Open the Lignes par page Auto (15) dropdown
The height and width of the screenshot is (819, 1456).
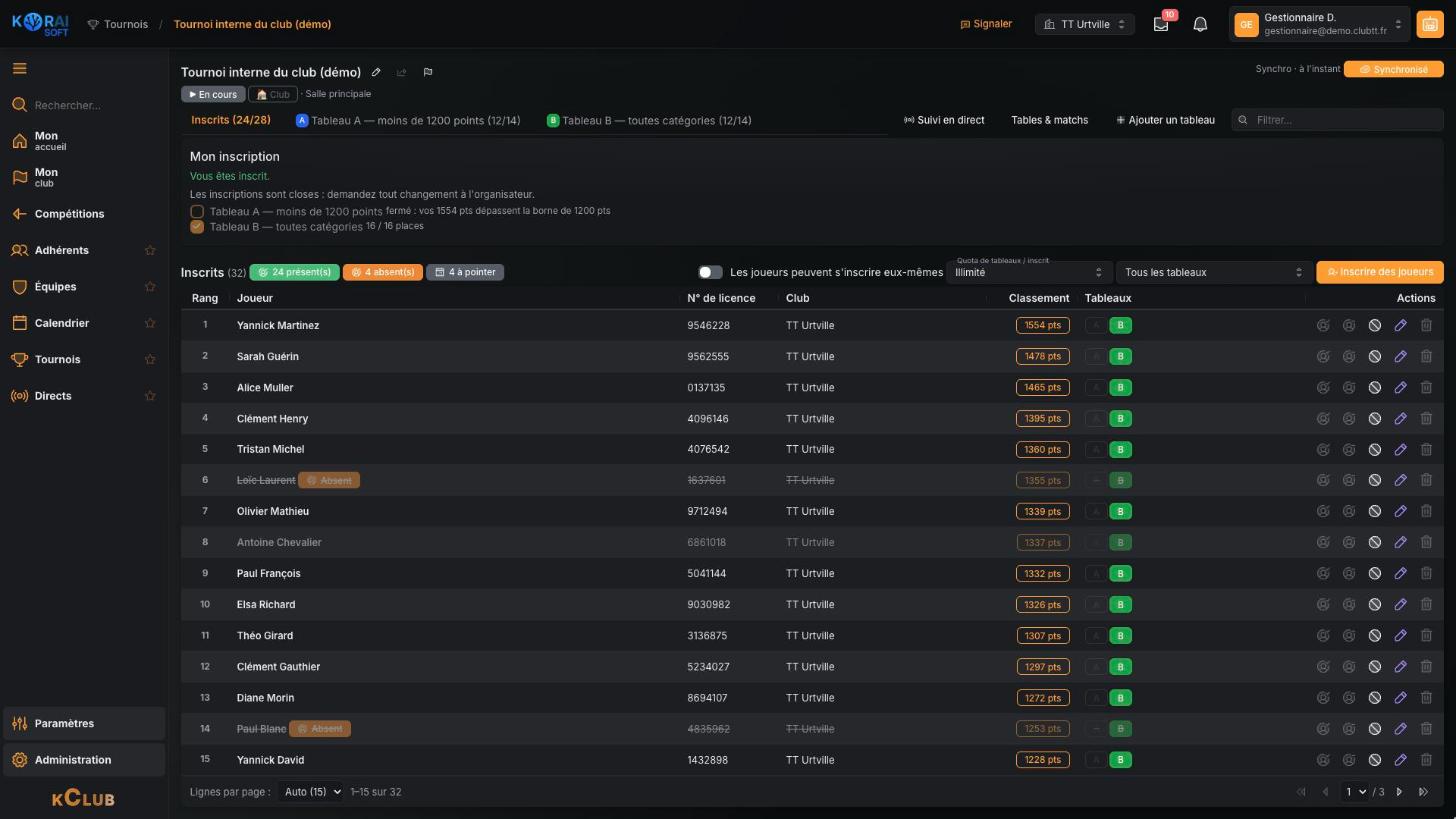tap(310, 793)
